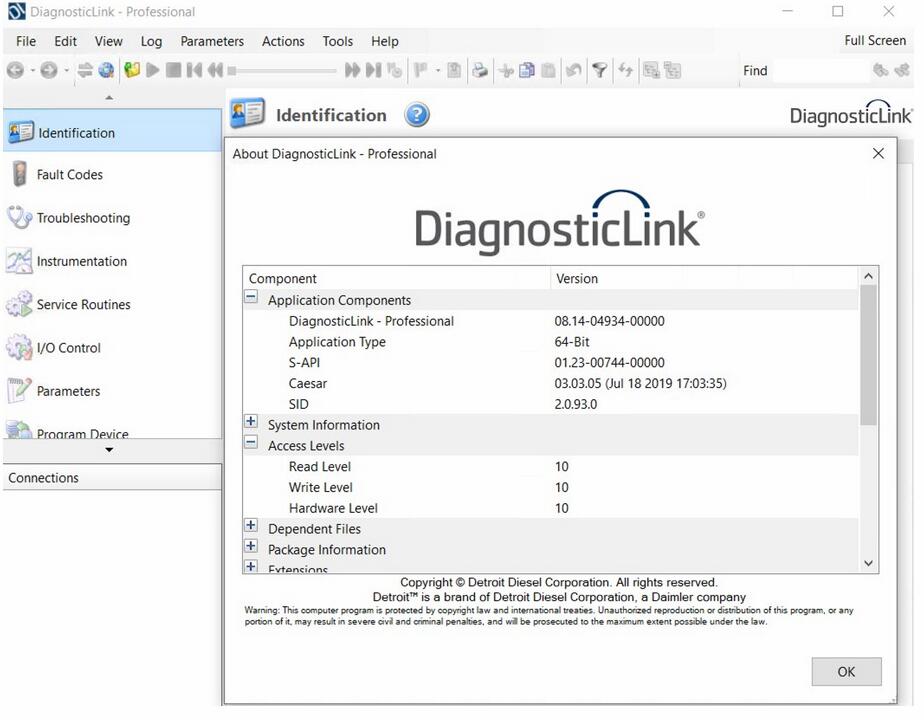Open the Tools menu
Viewport: 924px width, 720px height.
pyautogui.click(x=337, y=41)
